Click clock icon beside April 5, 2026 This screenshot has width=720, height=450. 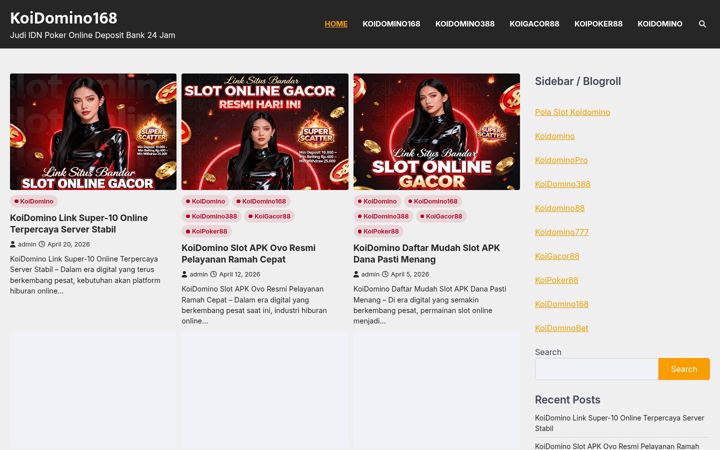385,274
